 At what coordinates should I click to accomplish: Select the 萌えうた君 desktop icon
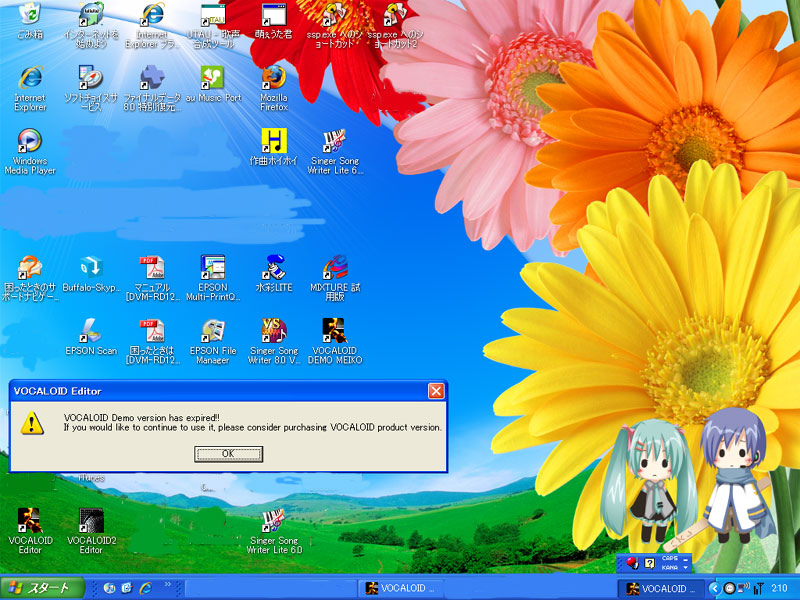pos(274,20)
